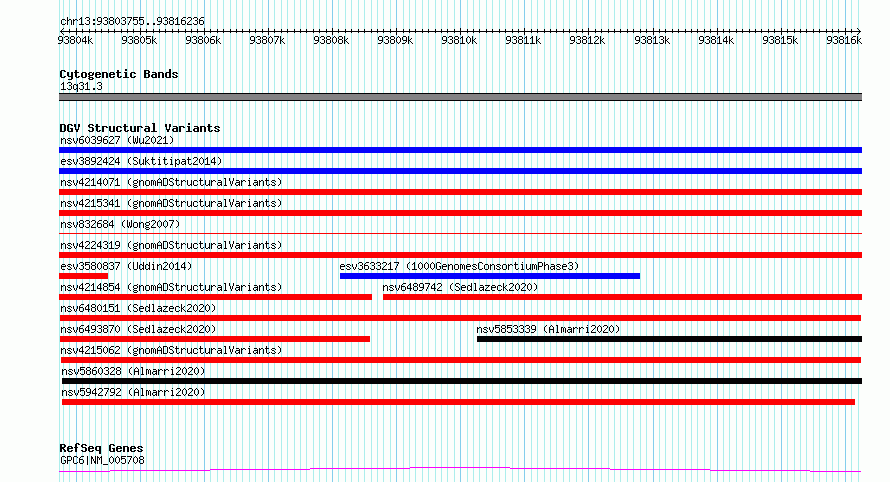Select the red bar under nsv4214071
Image resolution: width=890 pixels, height=482 pixels.
click(x=460, y=192)
